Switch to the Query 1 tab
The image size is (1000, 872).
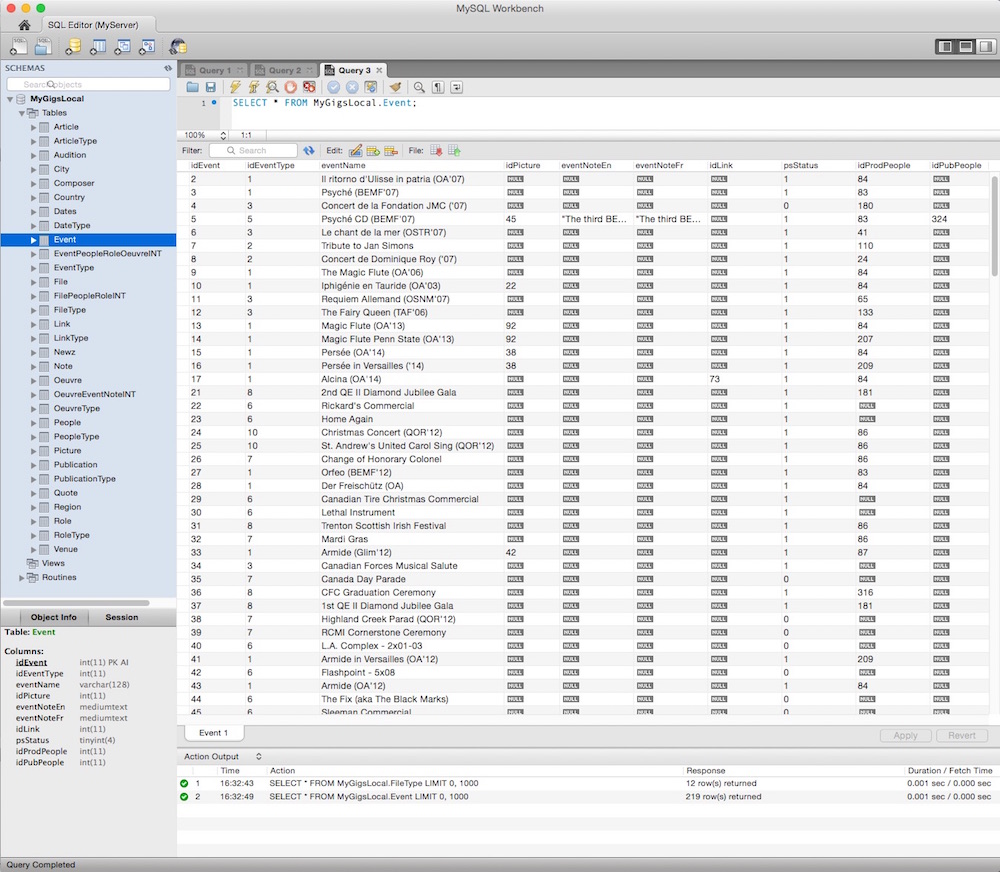(212, 70)
